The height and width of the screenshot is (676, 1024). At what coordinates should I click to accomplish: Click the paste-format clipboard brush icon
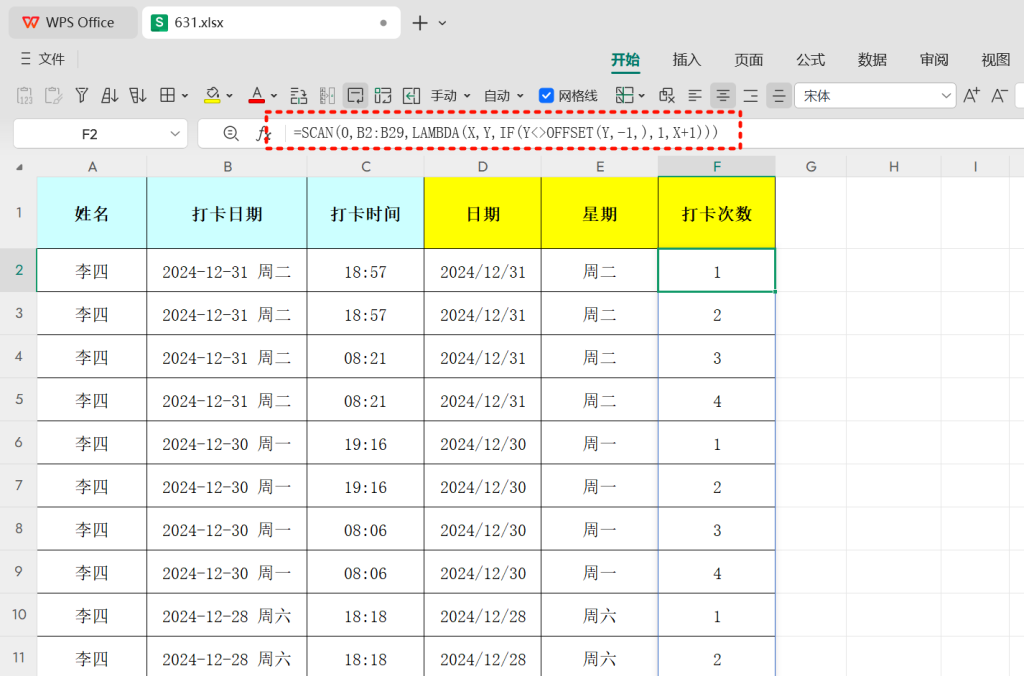pos(53,96)
